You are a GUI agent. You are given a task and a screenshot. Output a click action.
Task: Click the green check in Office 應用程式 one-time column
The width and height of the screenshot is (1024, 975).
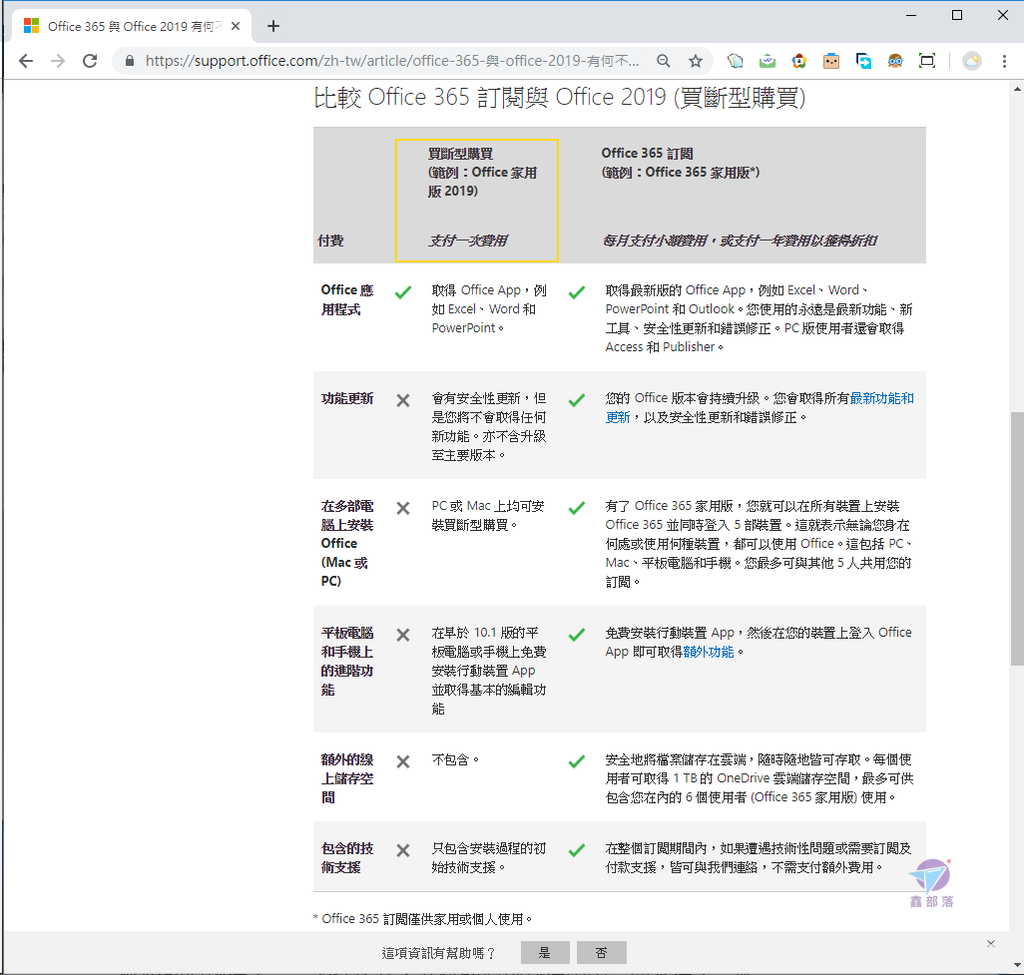(403, 292)
